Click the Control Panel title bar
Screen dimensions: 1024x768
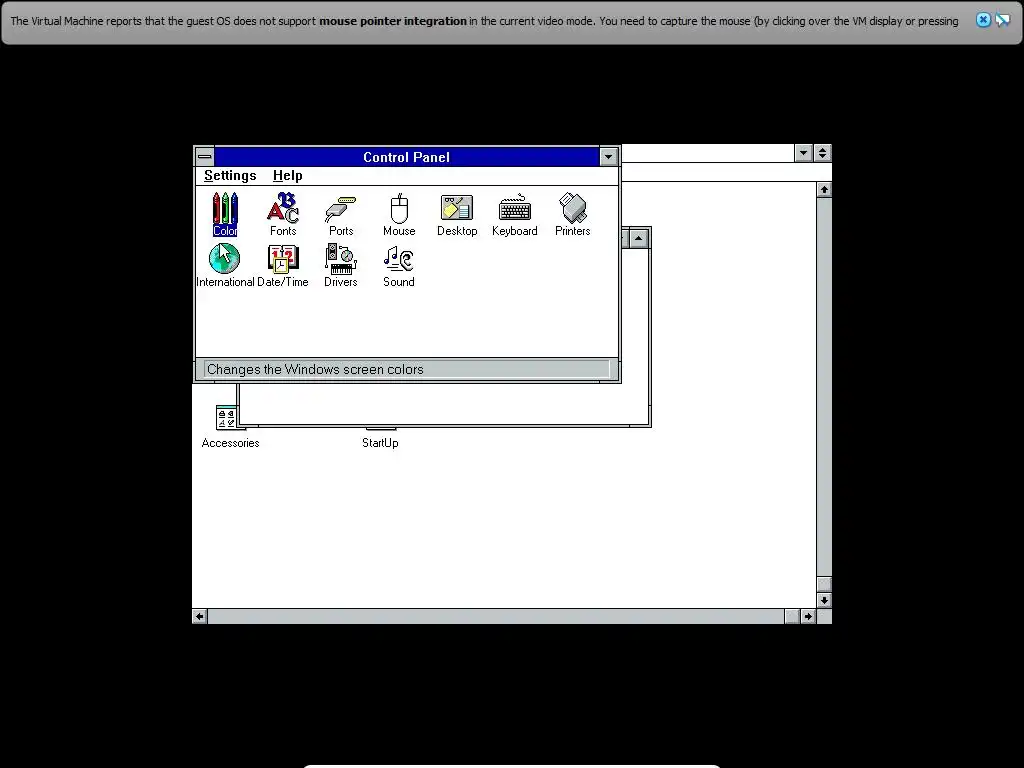point(406,157)
